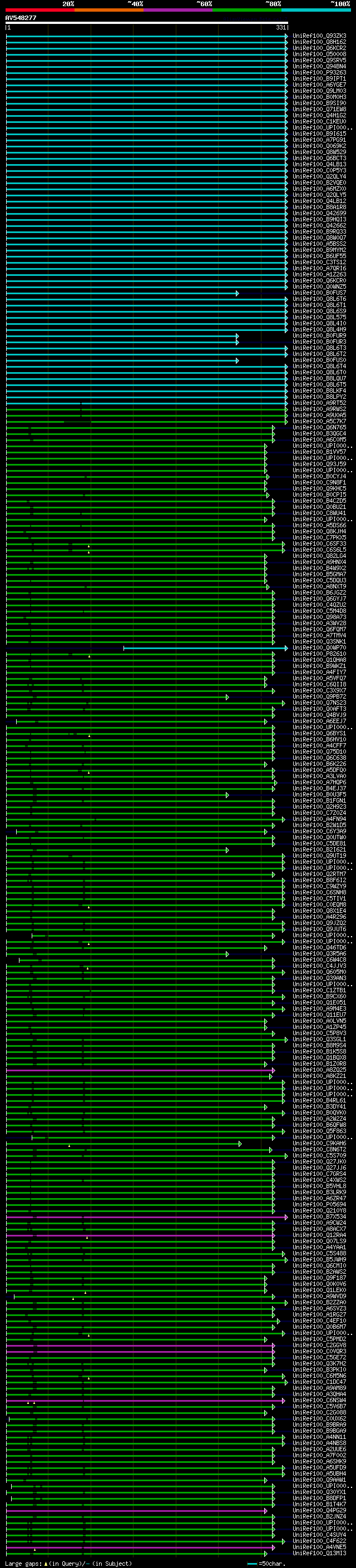356x1568 pixels.
Task: Select the UniRef100_Q8W529 label
Action: coord(319,152)
